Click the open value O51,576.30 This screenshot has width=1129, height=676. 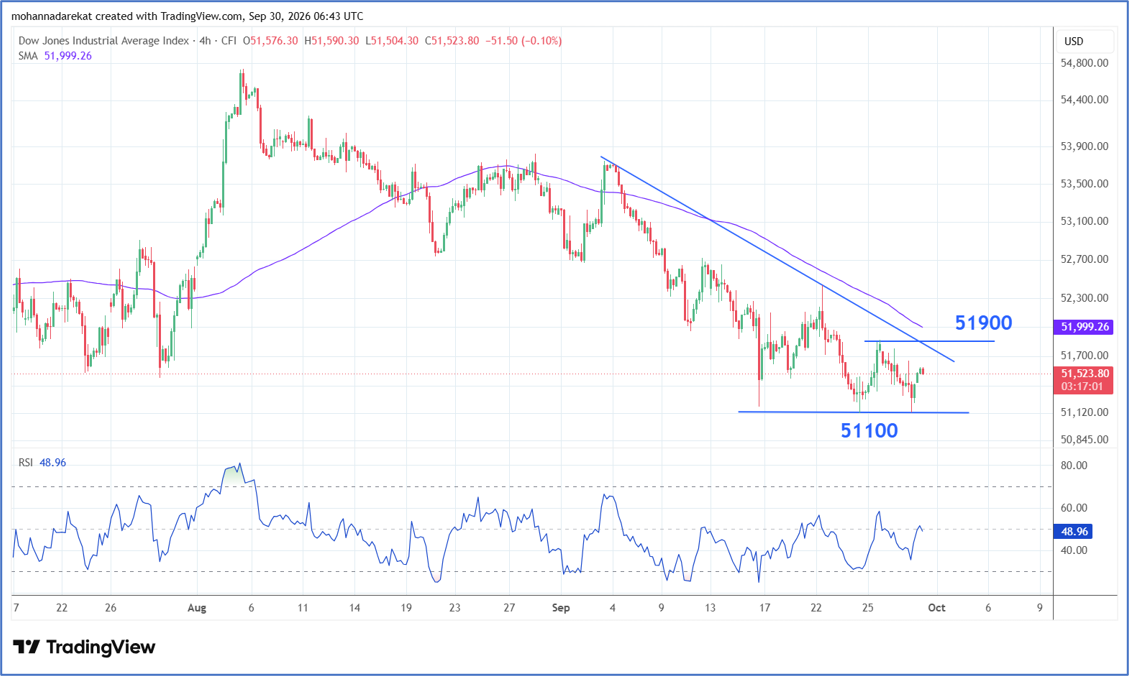270,41
